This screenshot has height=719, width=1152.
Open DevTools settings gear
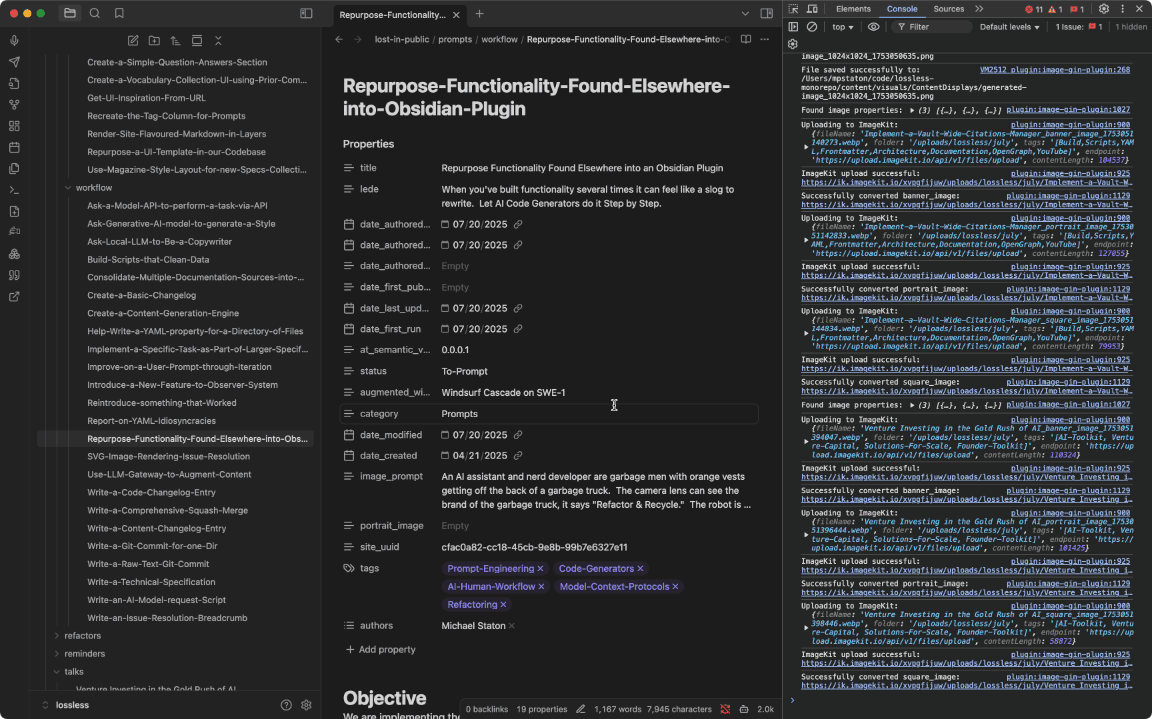pos(1104,9)
